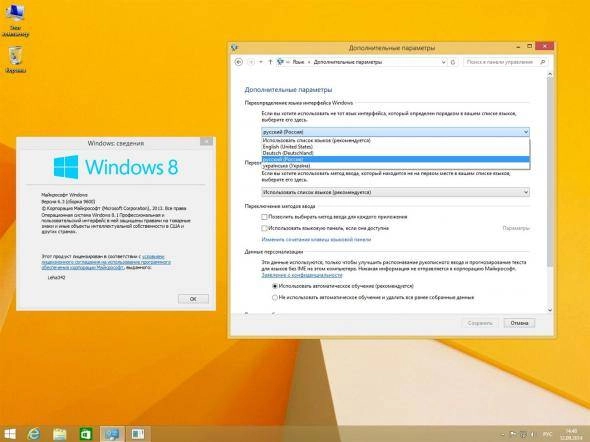Open File Explorer from taskbar
590x442 pixels.
point(59,434)
